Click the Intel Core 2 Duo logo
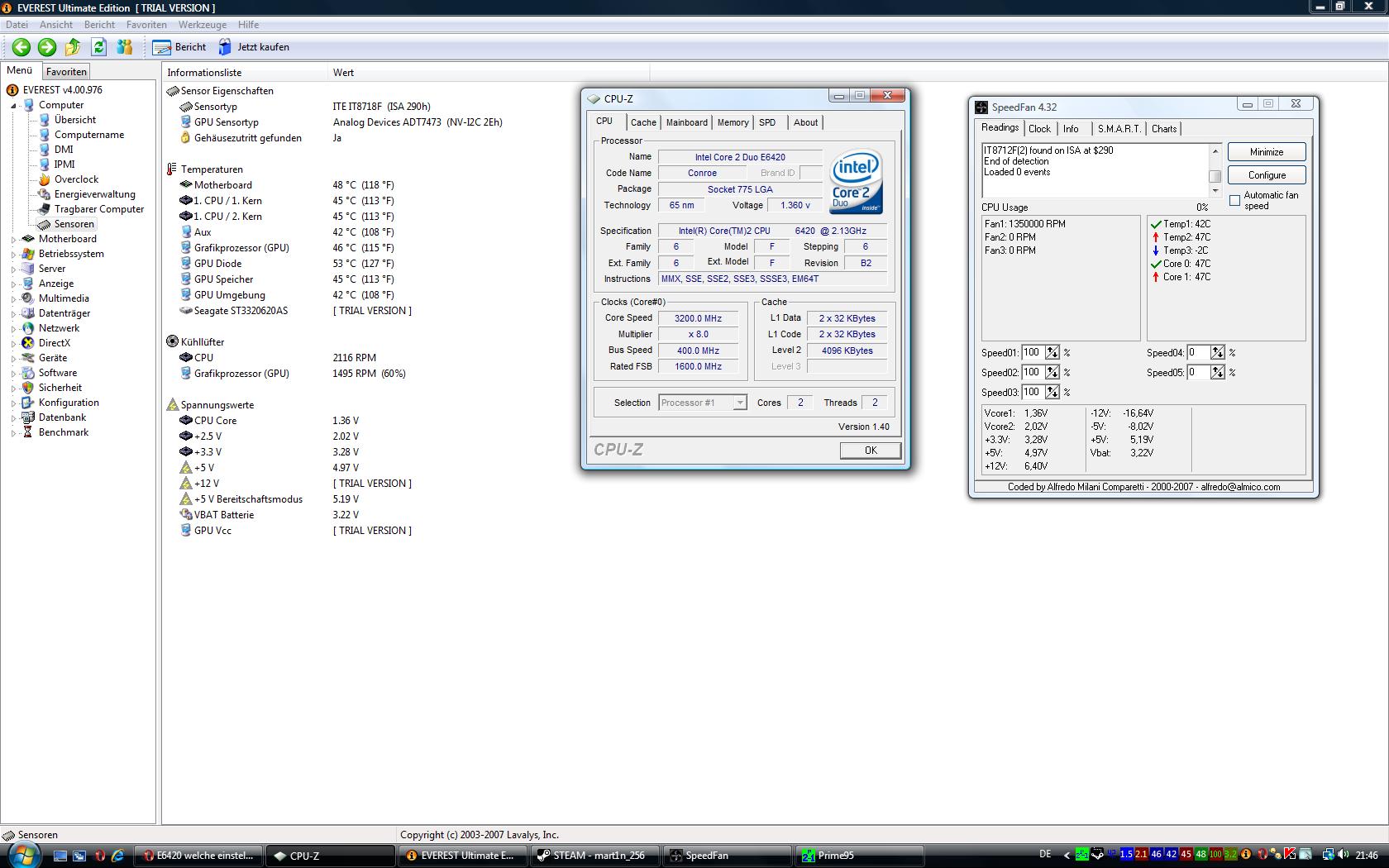This screenshot has height=868, width=1389. click(856, 182)
